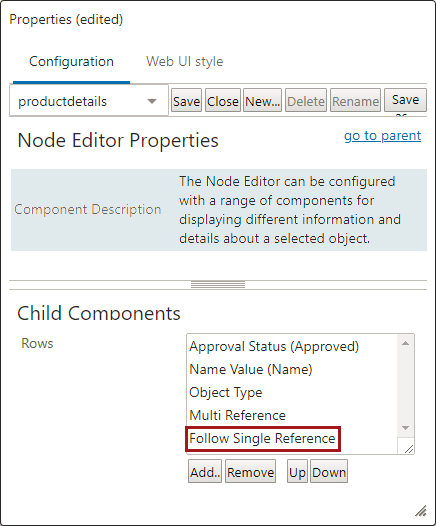The height and width of the screenshot is (526, 436).
Task: Select the Multi Reference row
Action: pos(237,415)
